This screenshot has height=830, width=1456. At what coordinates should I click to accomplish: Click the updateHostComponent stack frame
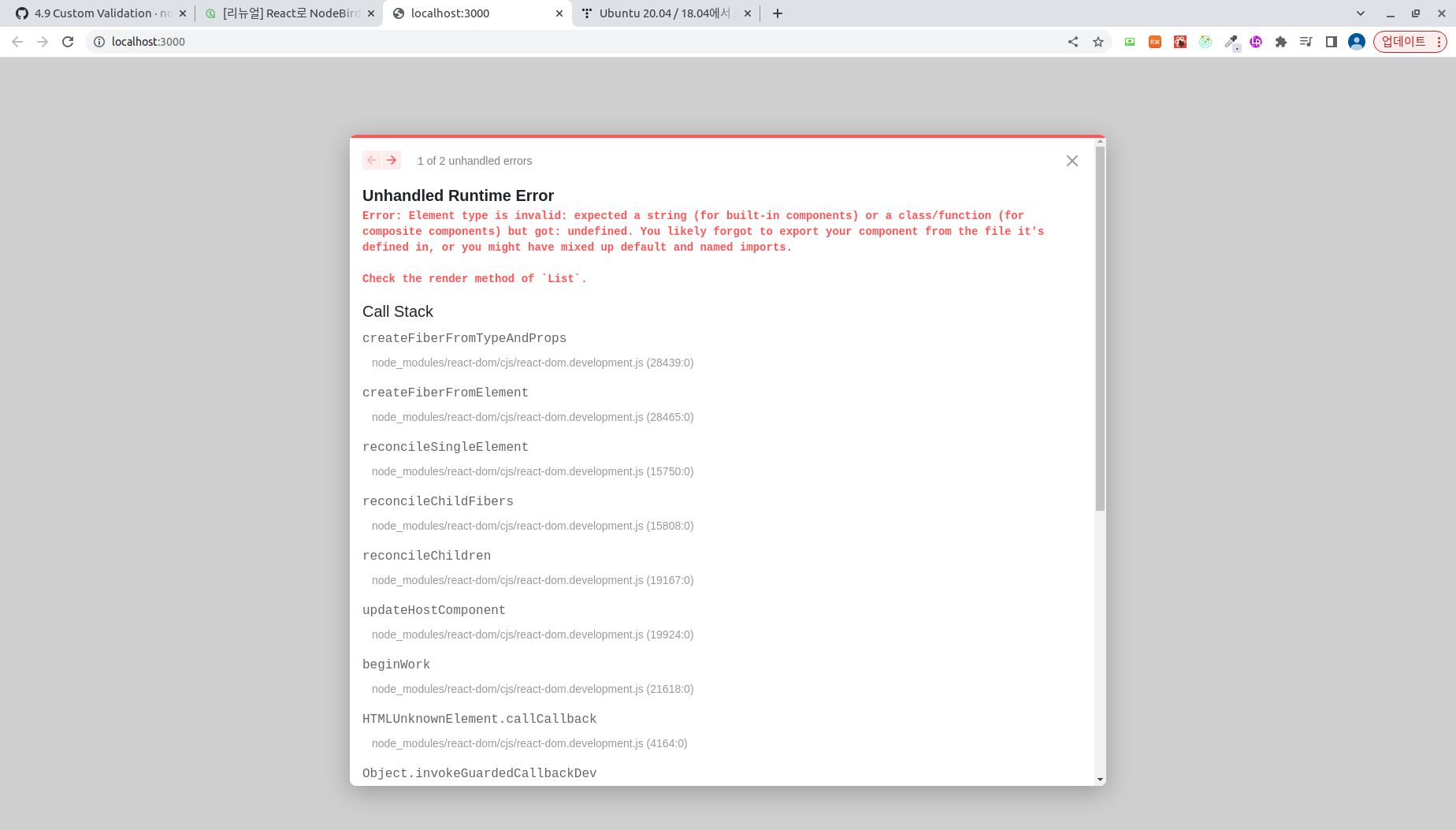pyautogui.click(x=434, y=610)
